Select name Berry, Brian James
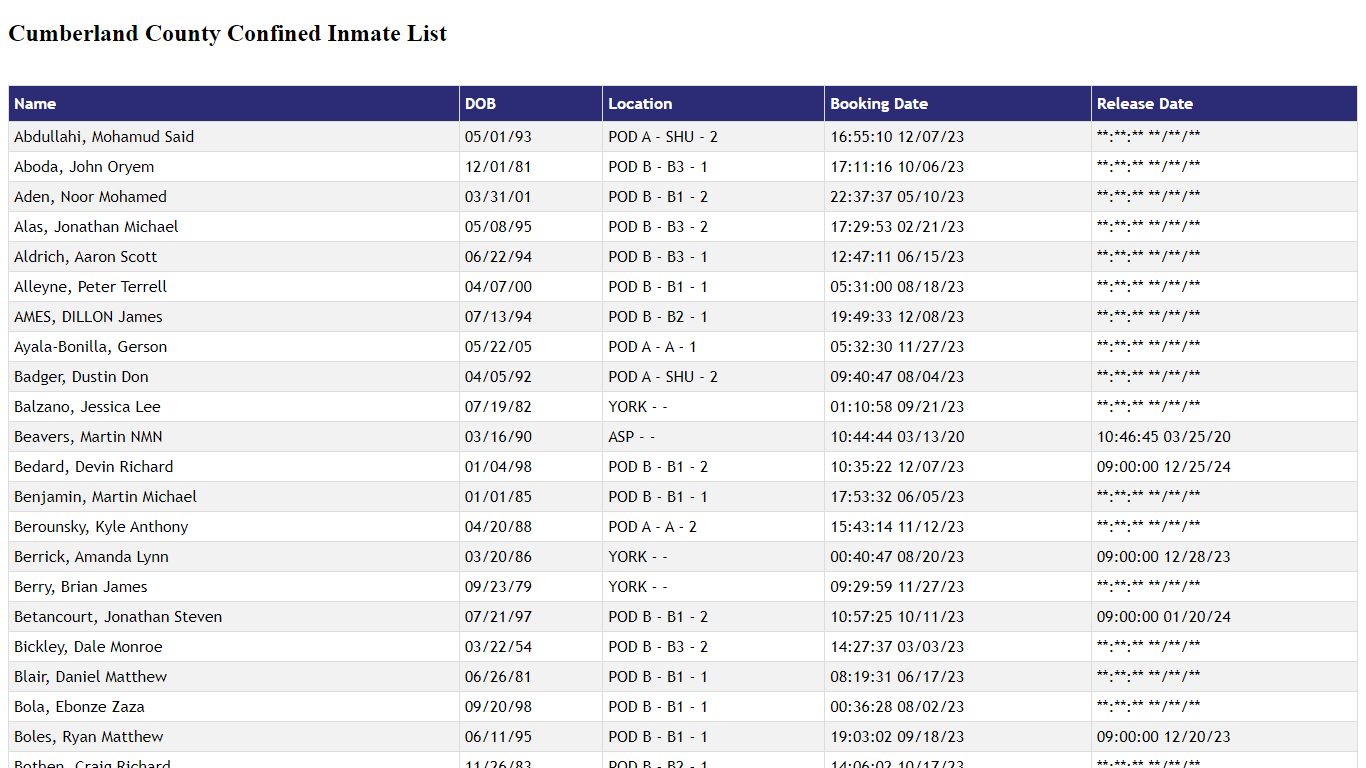The height and width of the screenshot is (768, 1366). [x=81, y=587]
